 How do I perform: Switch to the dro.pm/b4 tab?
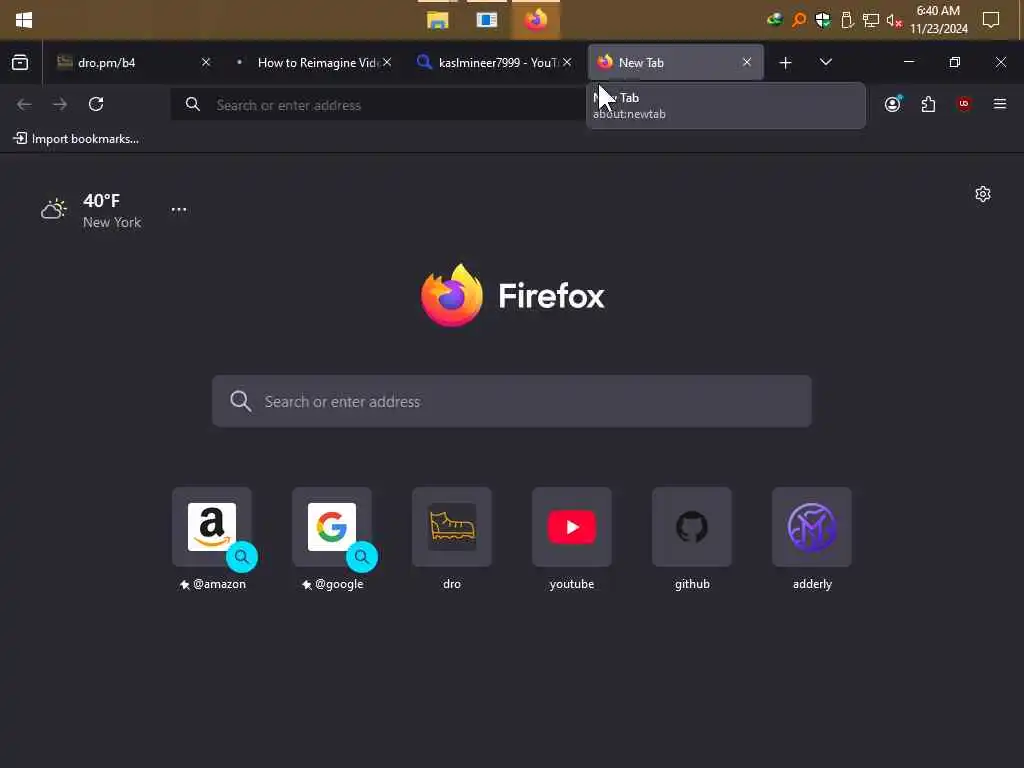coord(134,63)
